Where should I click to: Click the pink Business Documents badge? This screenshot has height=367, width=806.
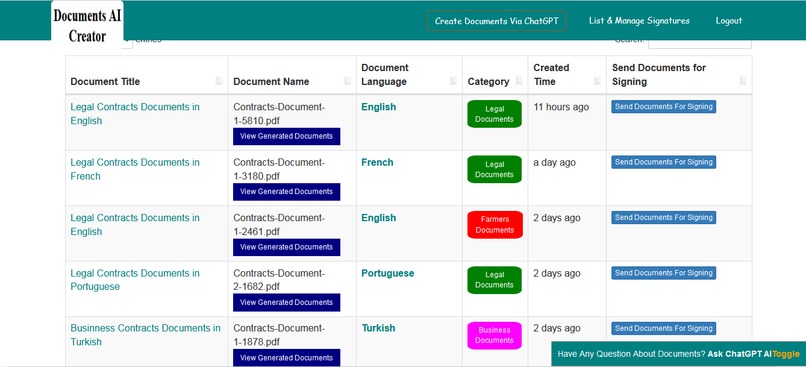(x=494, y=335)
